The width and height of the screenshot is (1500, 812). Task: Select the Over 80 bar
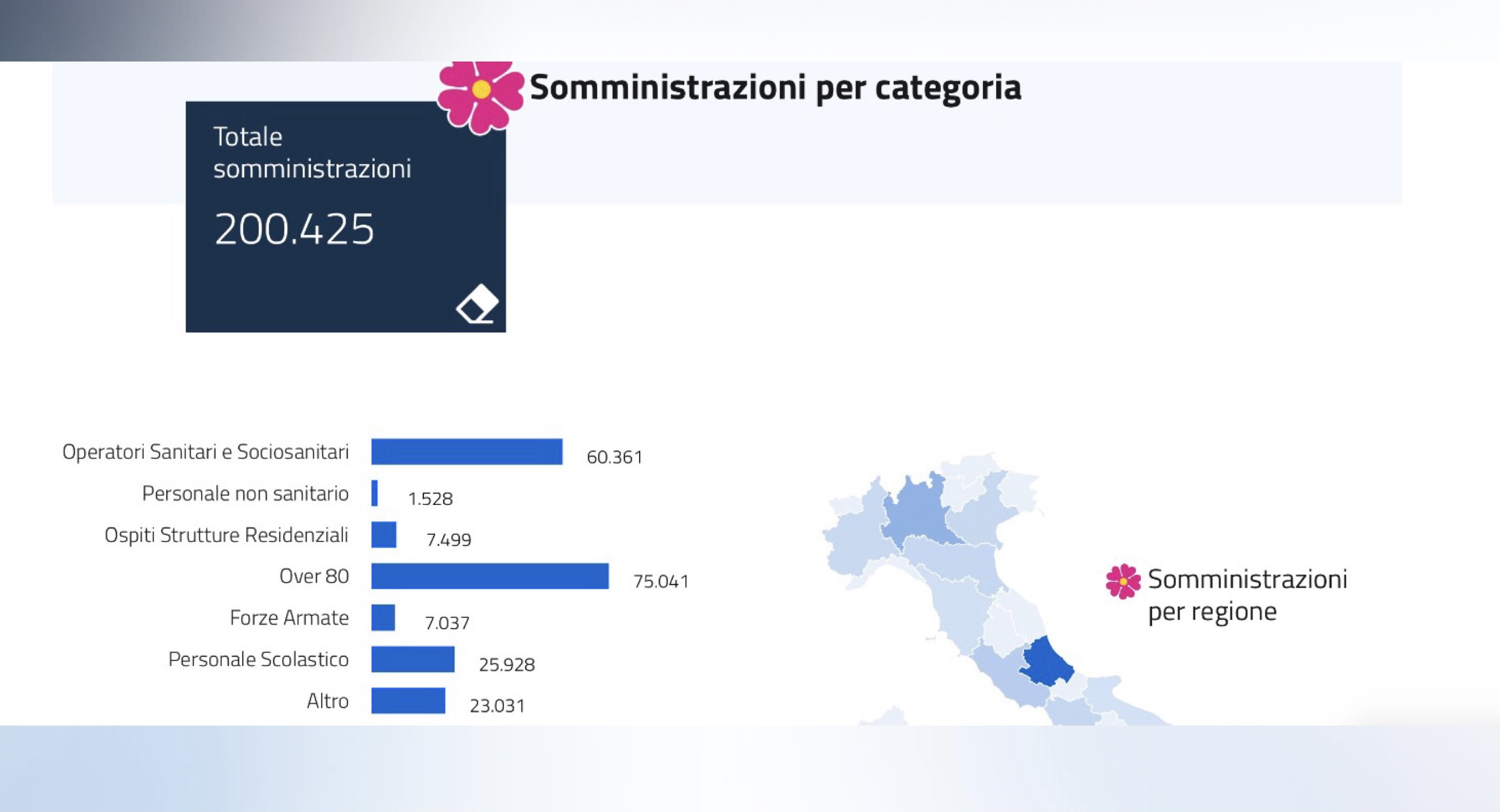click(x=490, y=576)
